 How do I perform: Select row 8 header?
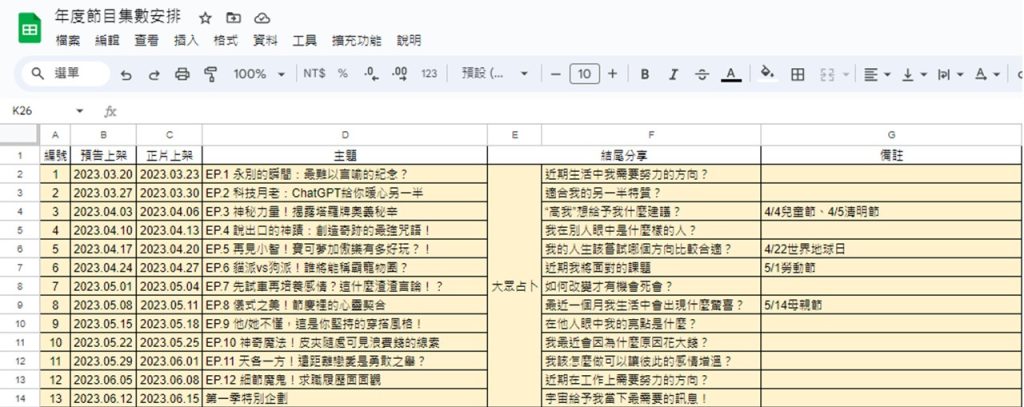pos(20,286)
